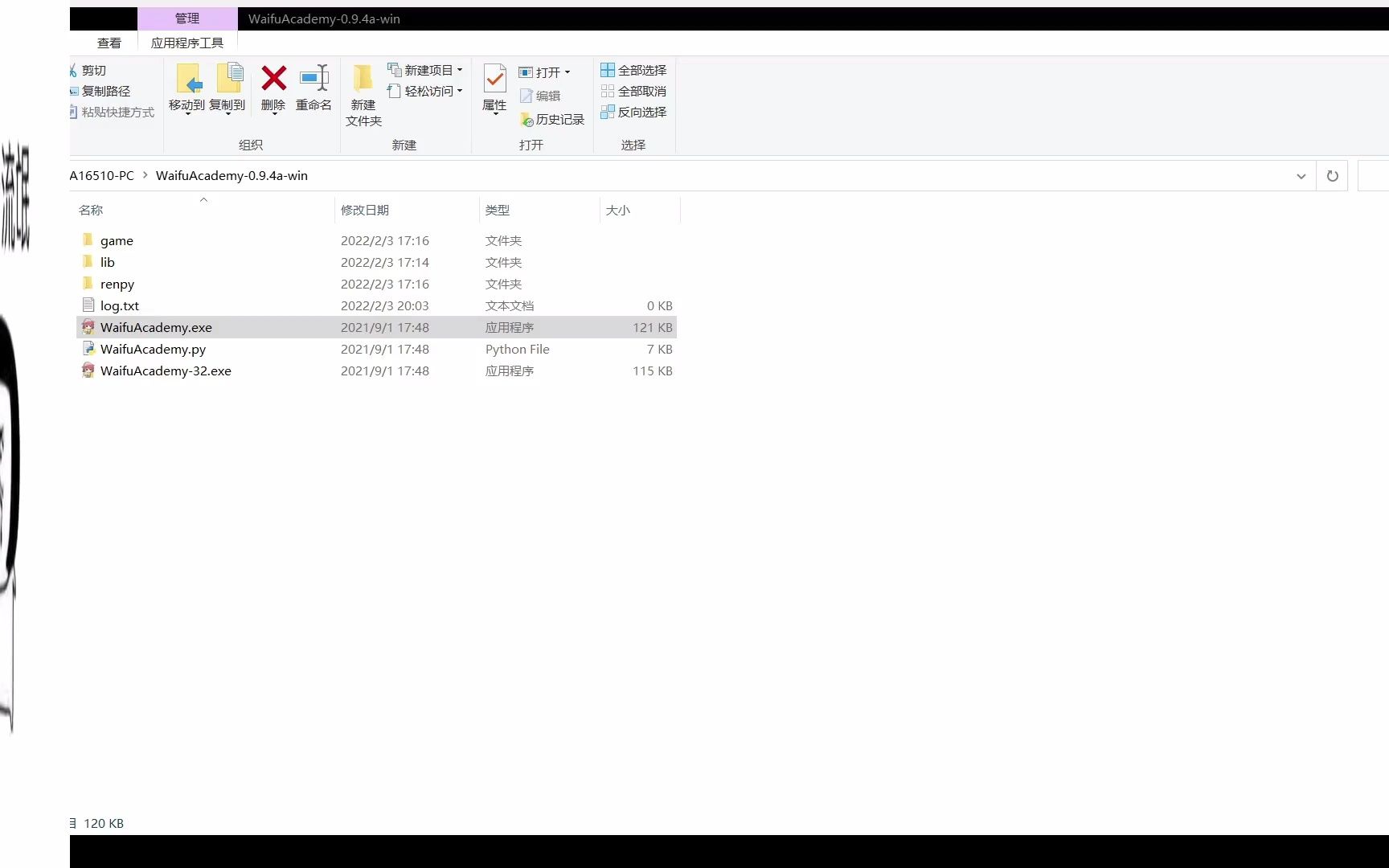Open the View (查看) tab
1389x868 pixels.
click(x=109, y=43)
